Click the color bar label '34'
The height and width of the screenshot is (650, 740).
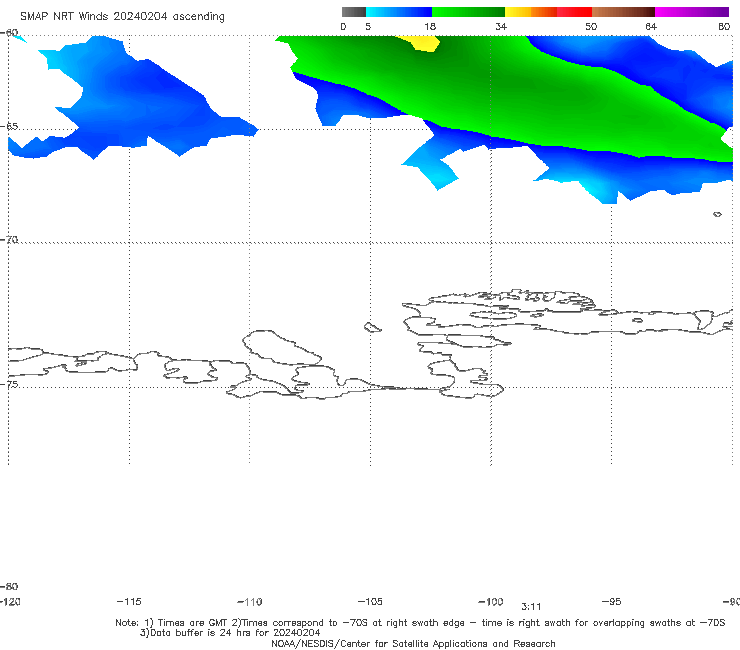(x=501, y=26)
